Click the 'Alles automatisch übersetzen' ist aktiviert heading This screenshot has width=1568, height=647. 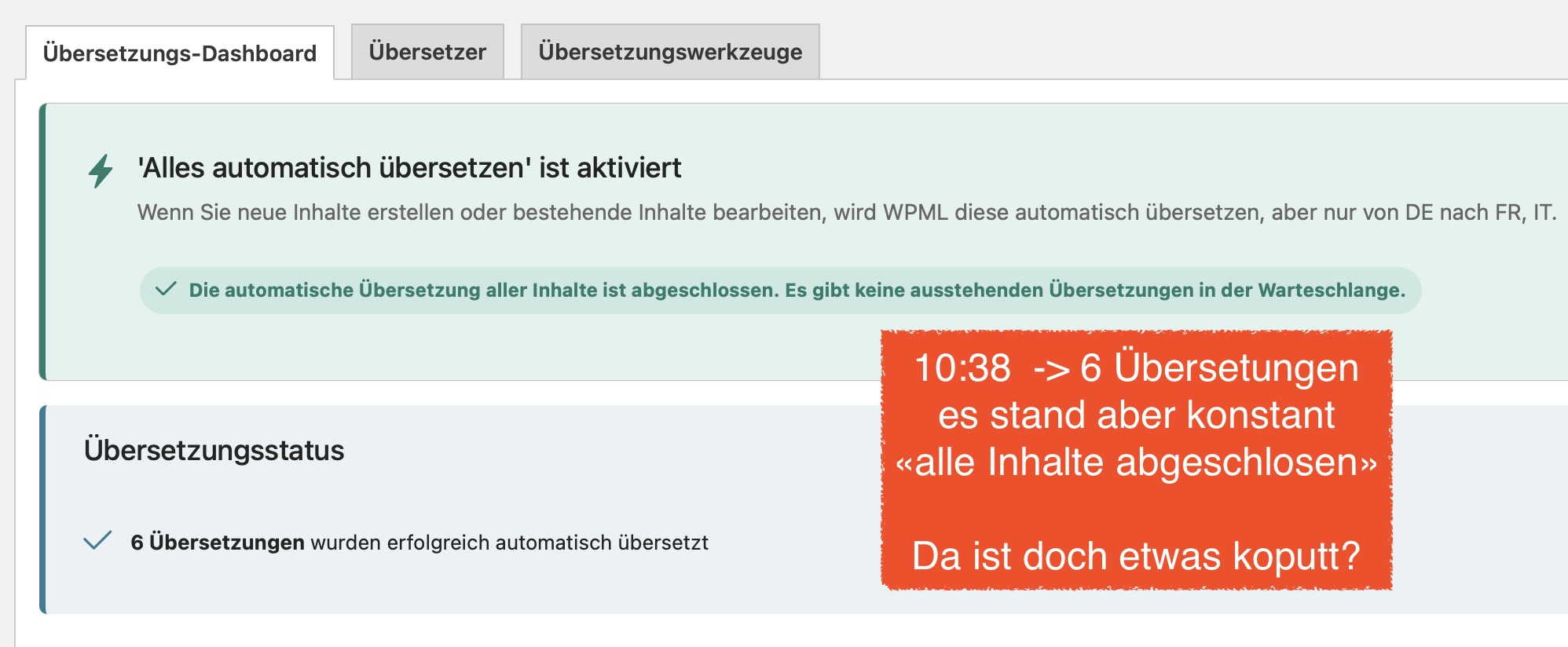[409, 168]
